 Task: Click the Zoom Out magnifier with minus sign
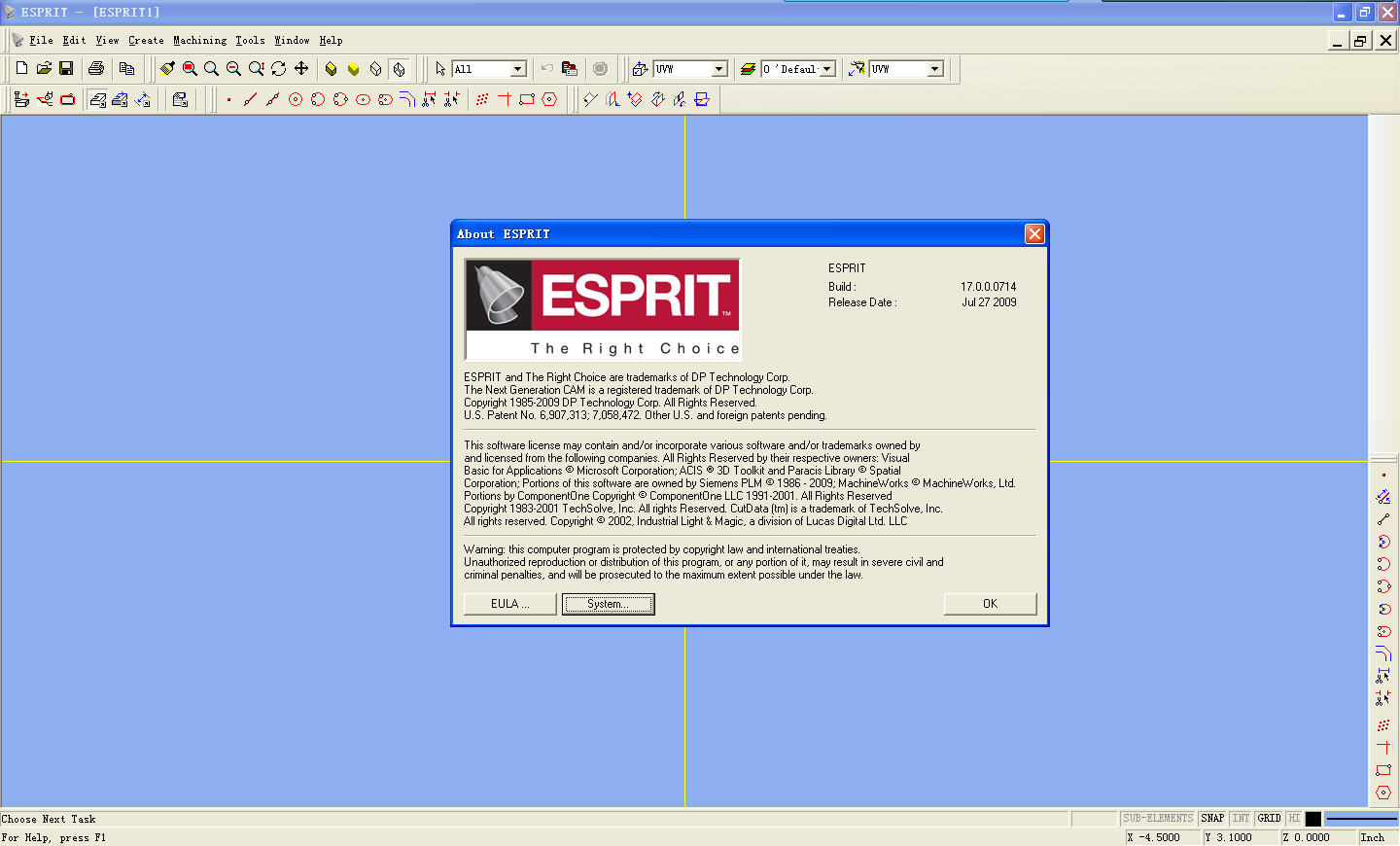pyautogui.click(x=233, y=68)
